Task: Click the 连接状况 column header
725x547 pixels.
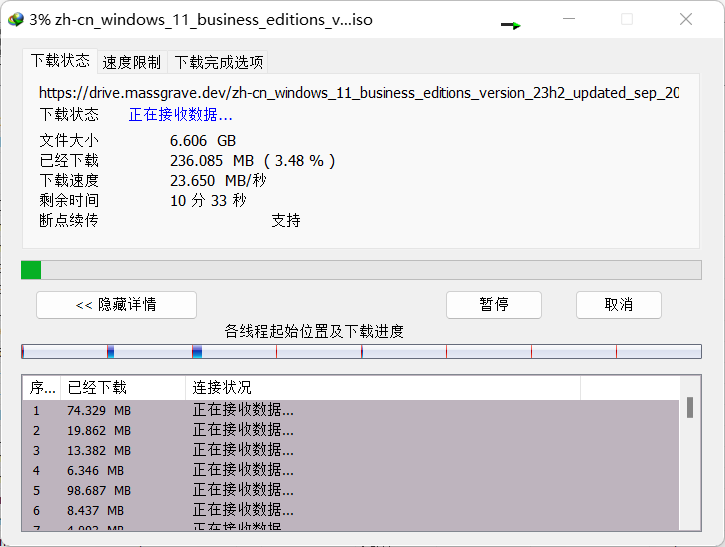Action: coord(383,387)
